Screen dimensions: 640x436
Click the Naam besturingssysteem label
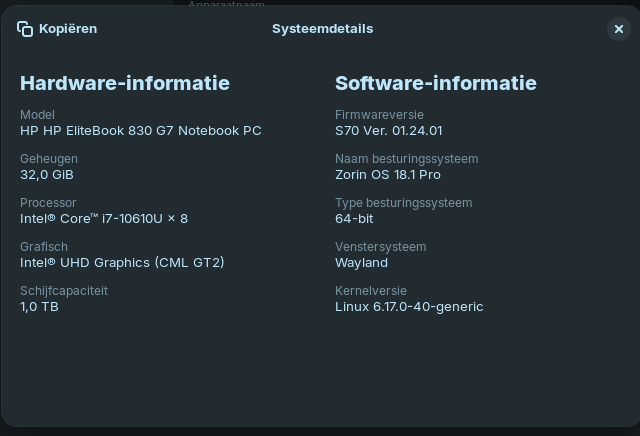click(x=407, y=159)
